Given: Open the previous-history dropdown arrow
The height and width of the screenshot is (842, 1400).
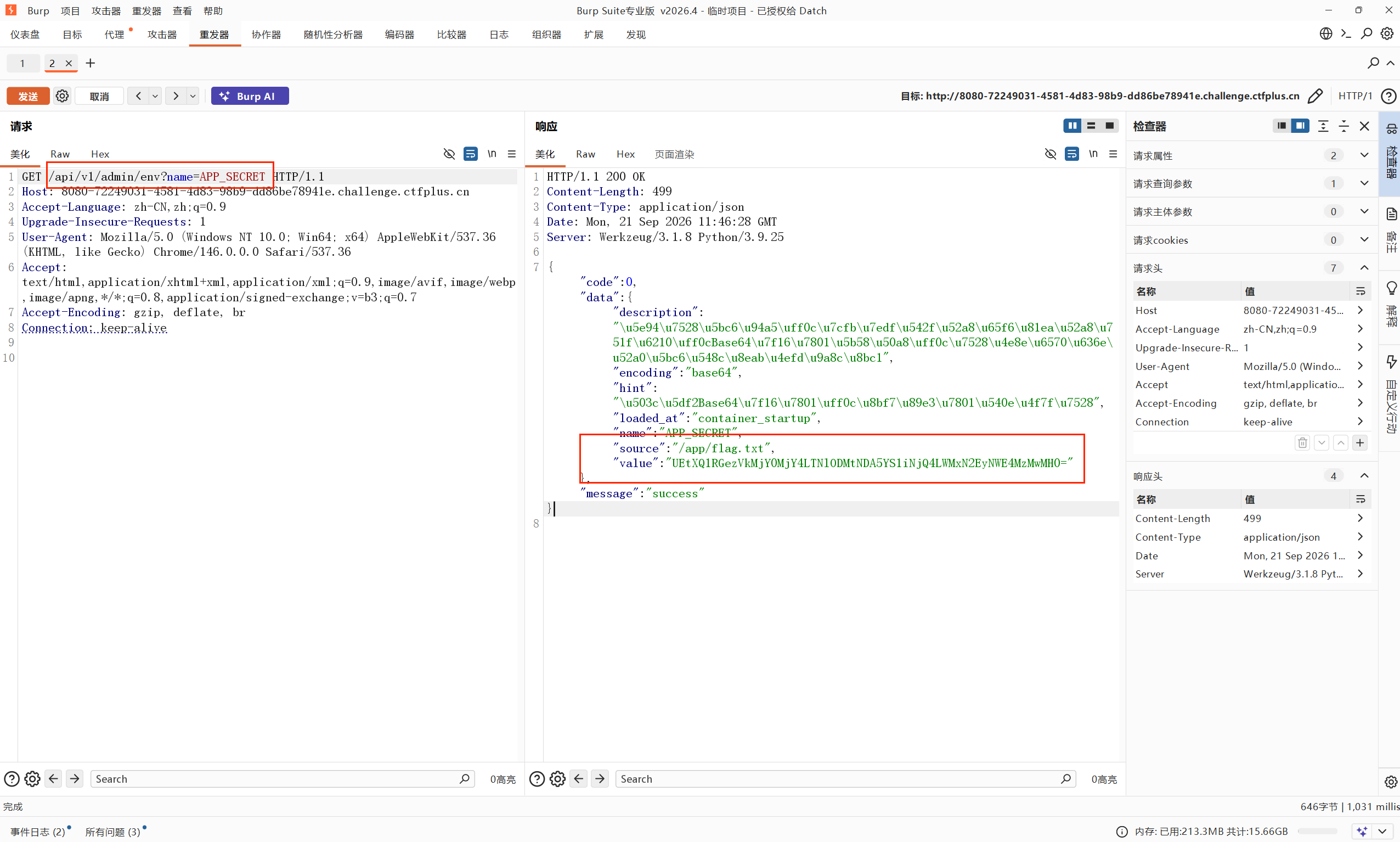Looking at the screenshot, I should (155, 96).
